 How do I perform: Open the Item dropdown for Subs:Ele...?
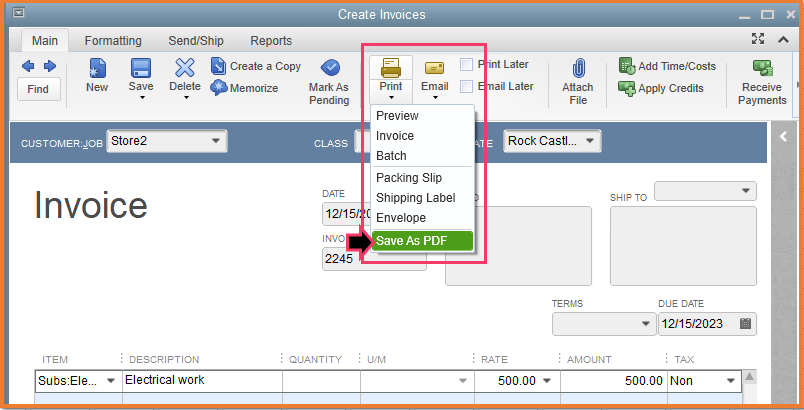pyautogui.click(x=110, y=381)
